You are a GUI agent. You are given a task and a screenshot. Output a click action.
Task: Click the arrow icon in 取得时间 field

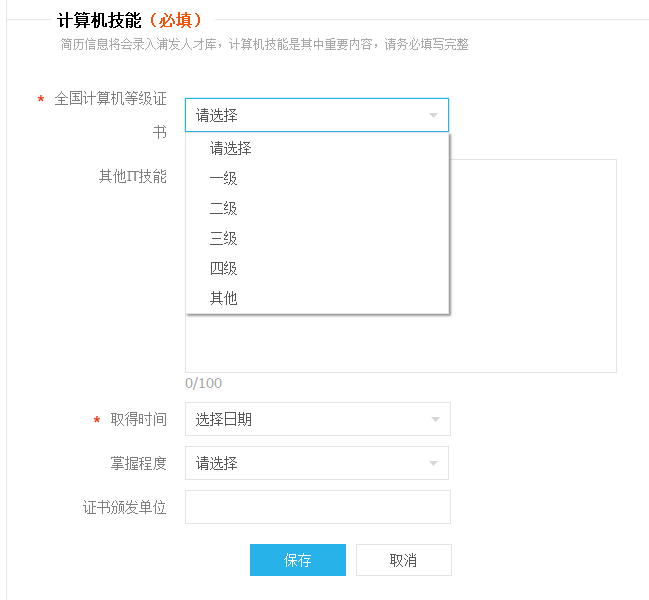(x=435, y=419)
